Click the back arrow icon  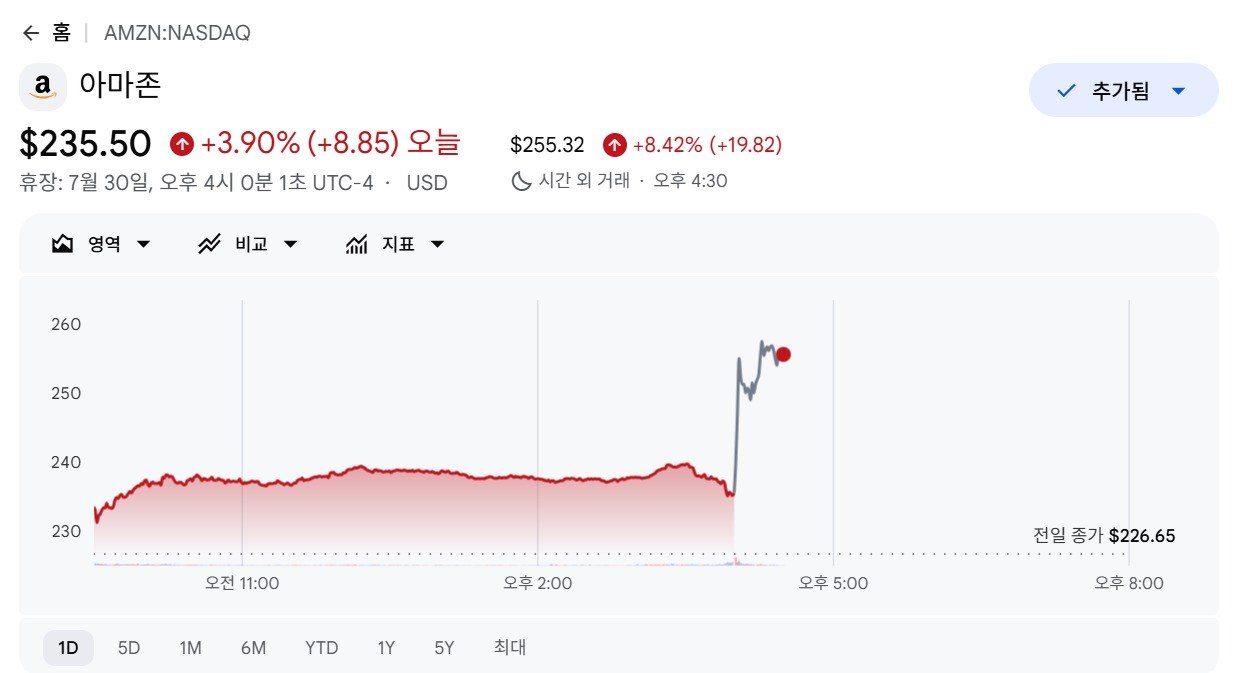pos(31,33)
